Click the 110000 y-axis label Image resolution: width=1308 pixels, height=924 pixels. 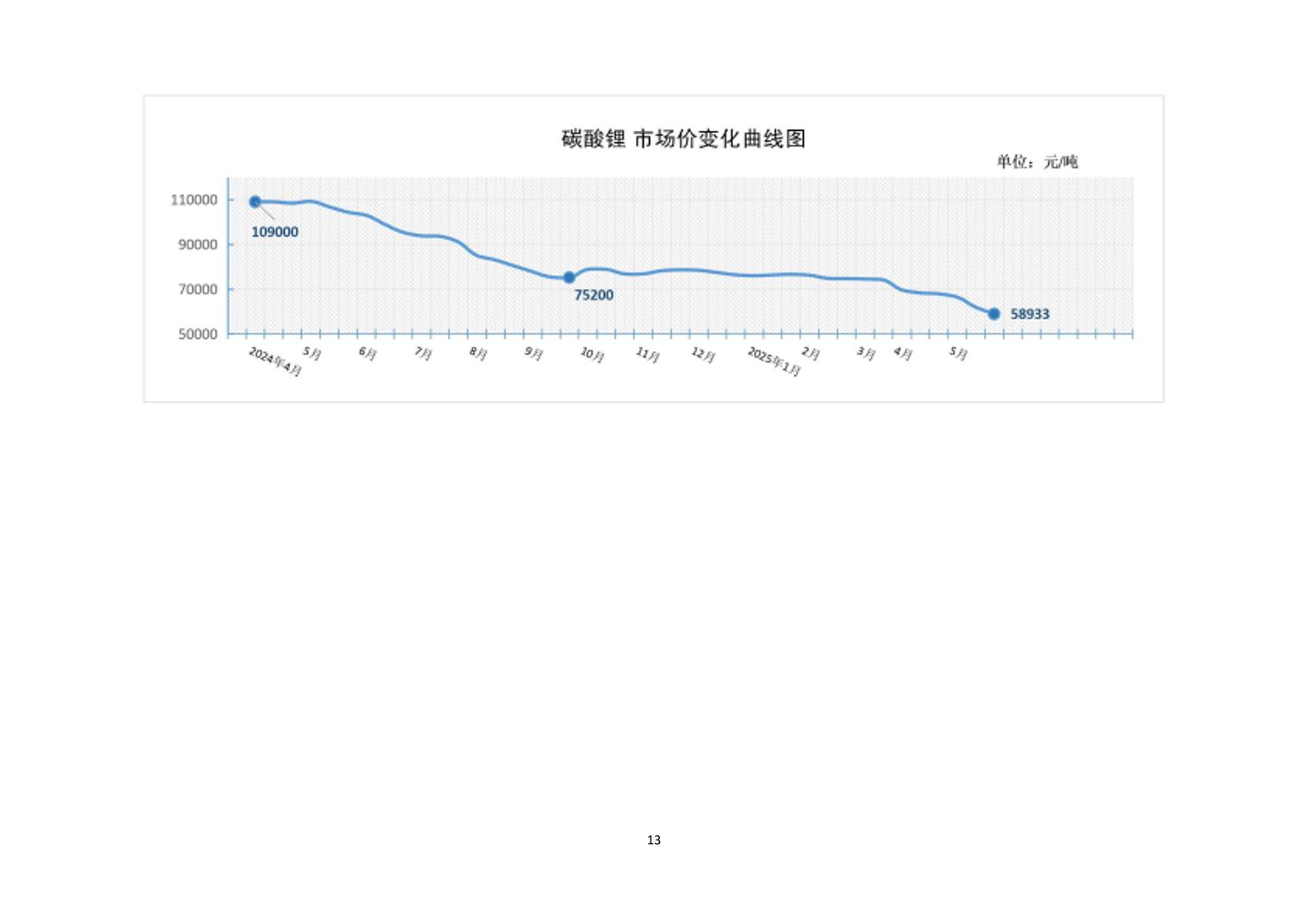point(194,200)
